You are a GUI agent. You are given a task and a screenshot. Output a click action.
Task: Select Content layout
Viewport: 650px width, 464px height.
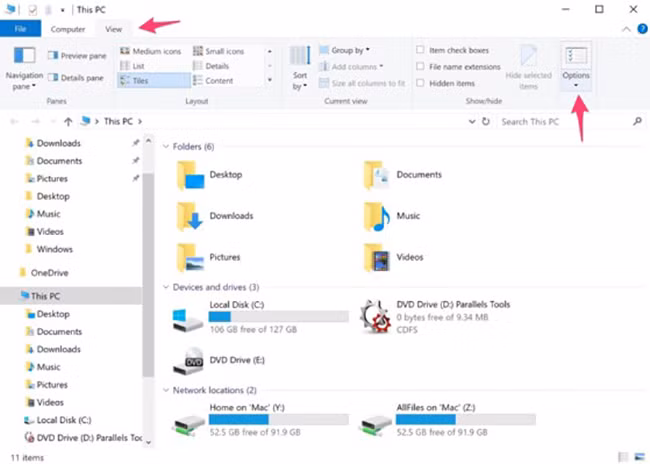[x=213, y=80]
